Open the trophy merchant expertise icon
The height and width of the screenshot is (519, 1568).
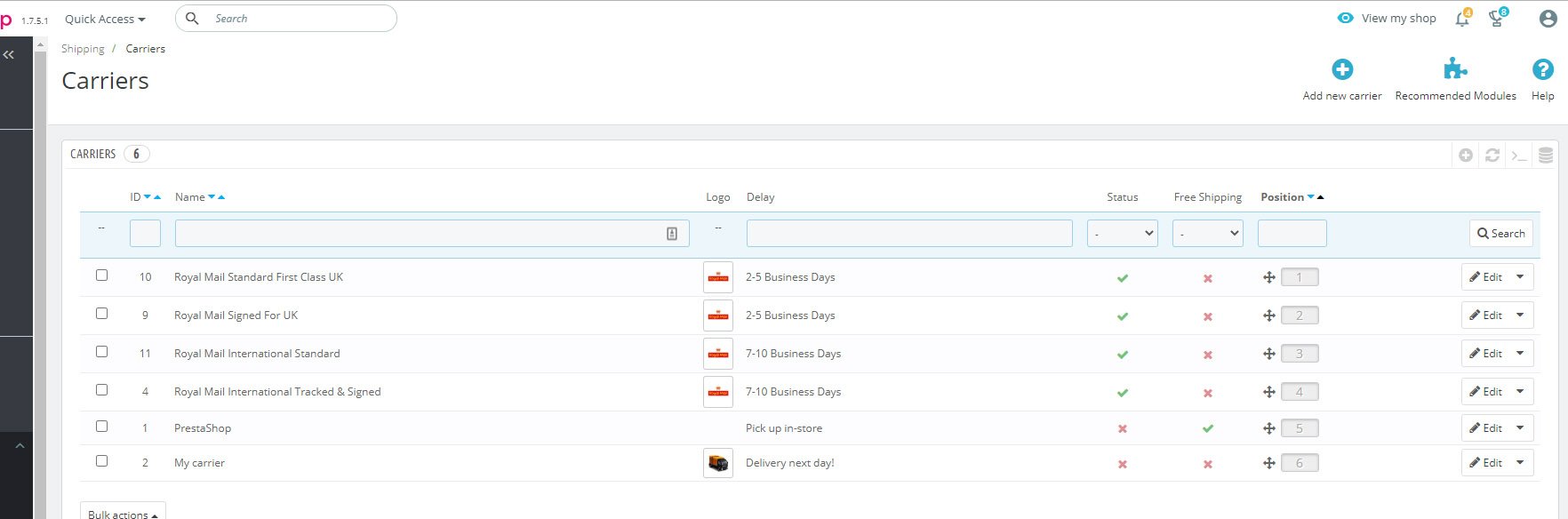click(x=1497, y=19)
